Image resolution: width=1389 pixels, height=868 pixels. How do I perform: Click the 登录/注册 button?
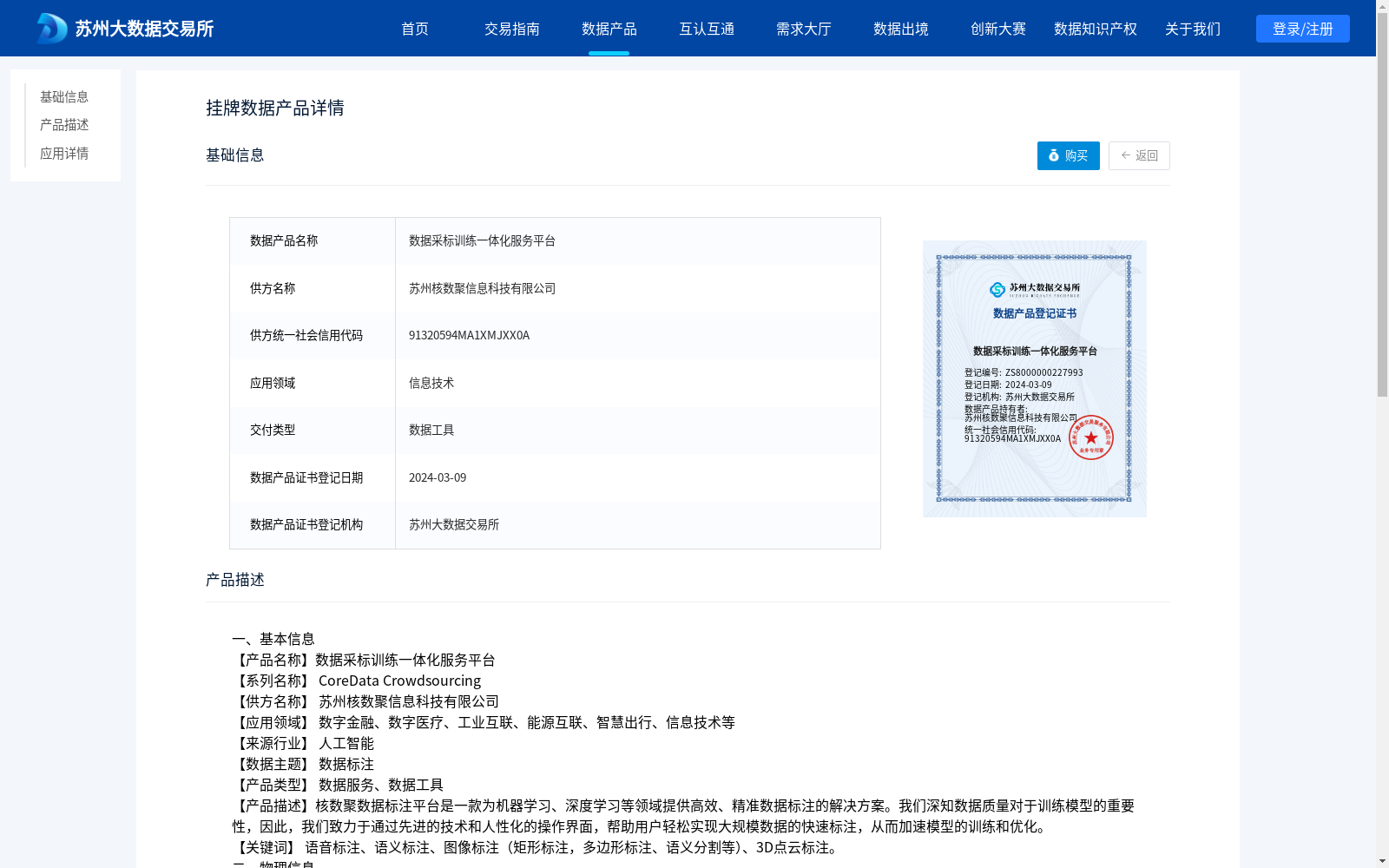[x=1303, y=29]
